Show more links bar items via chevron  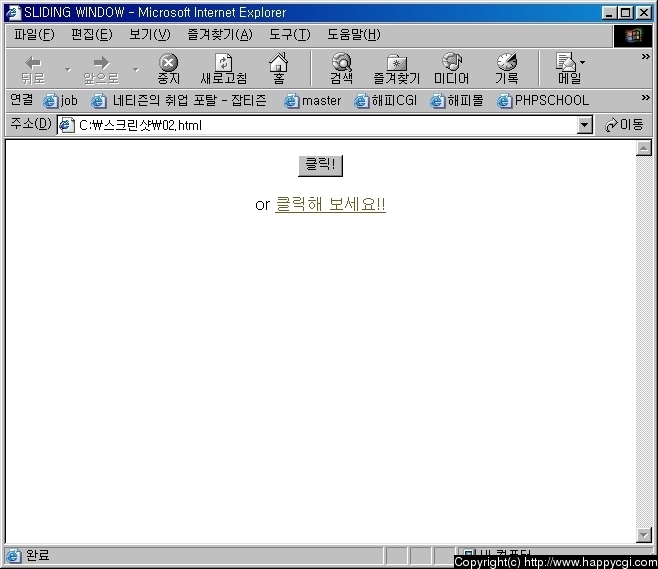tap(645, 97)
